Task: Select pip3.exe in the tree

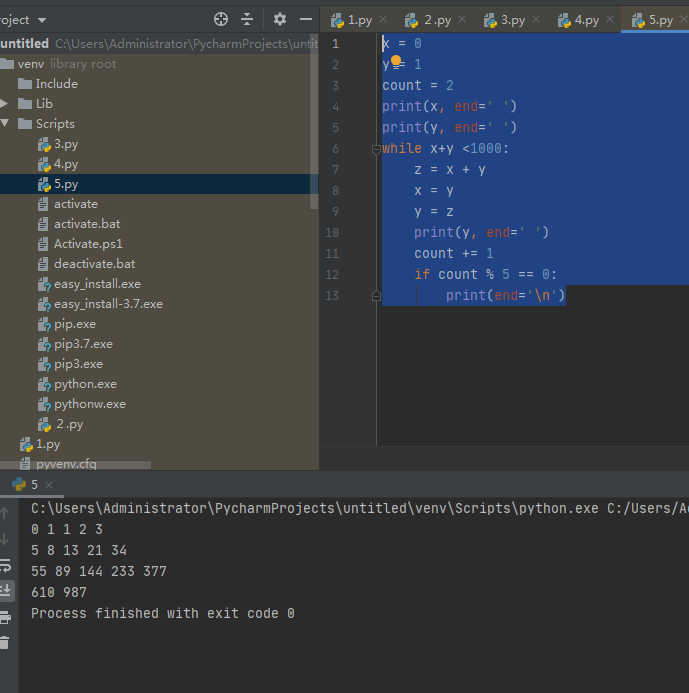Action: [78, 364]
